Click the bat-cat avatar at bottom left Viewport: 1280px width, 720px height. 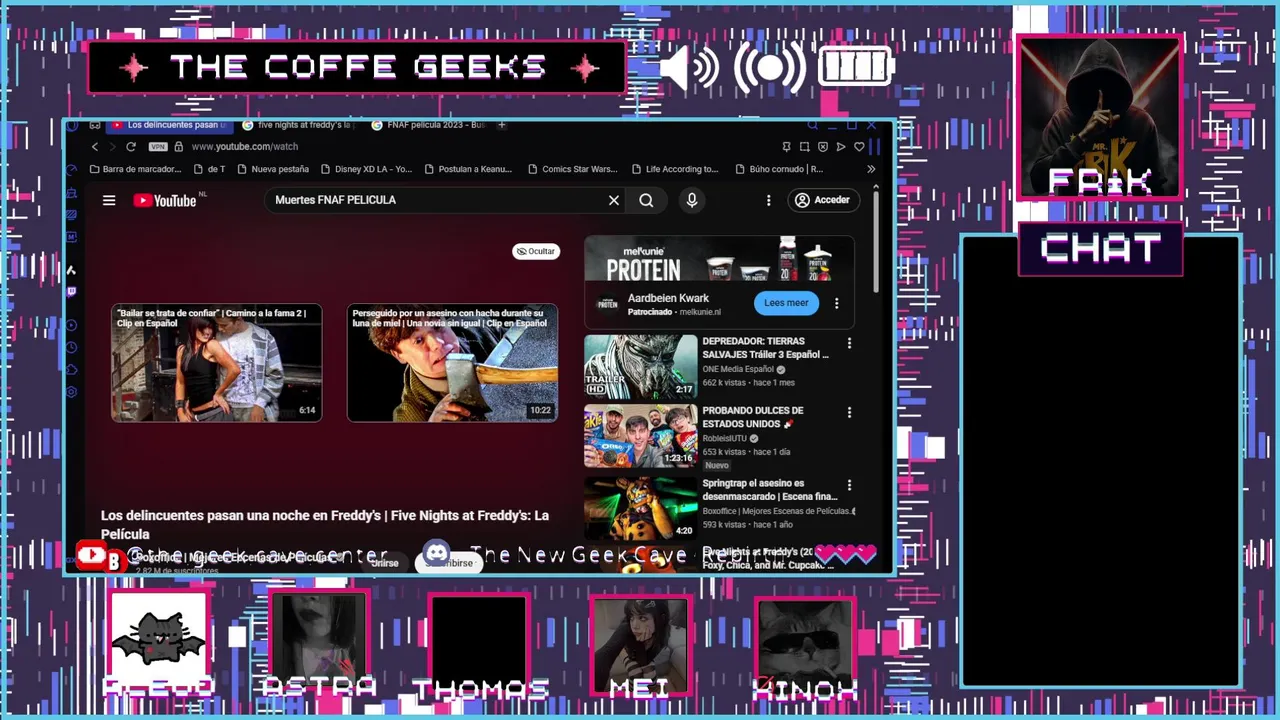pos(158,640)
